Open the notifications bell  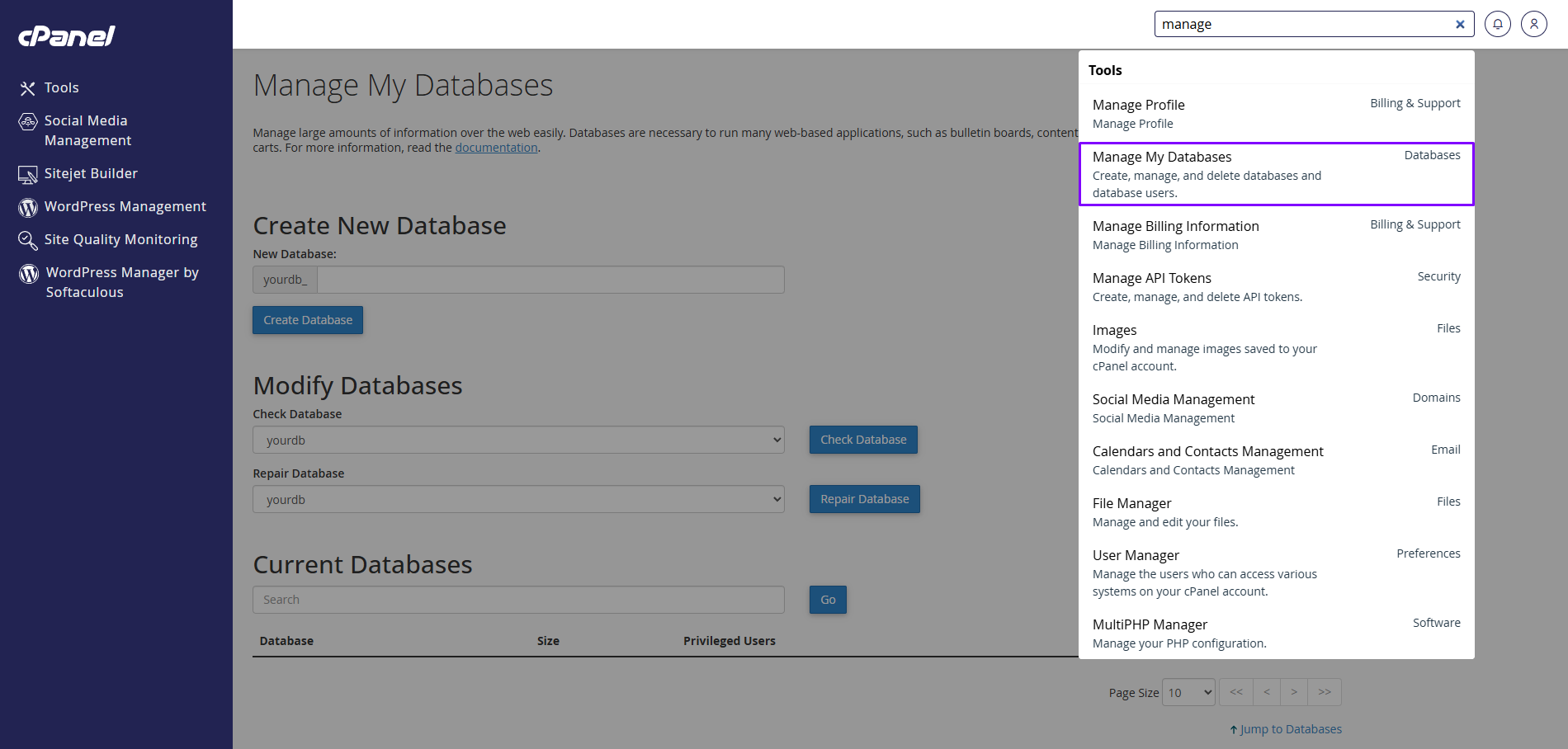click(x=1497, y=24)
